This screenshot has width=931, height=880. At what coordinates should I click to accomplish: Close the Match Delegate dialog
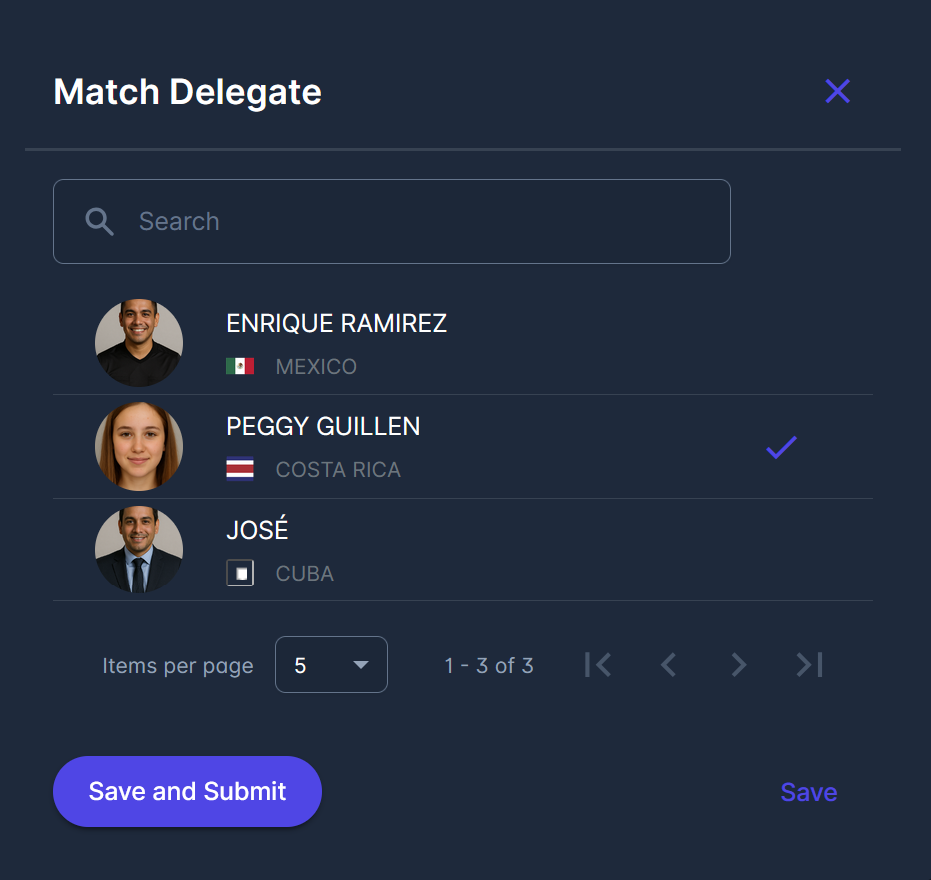pos(837,92)
